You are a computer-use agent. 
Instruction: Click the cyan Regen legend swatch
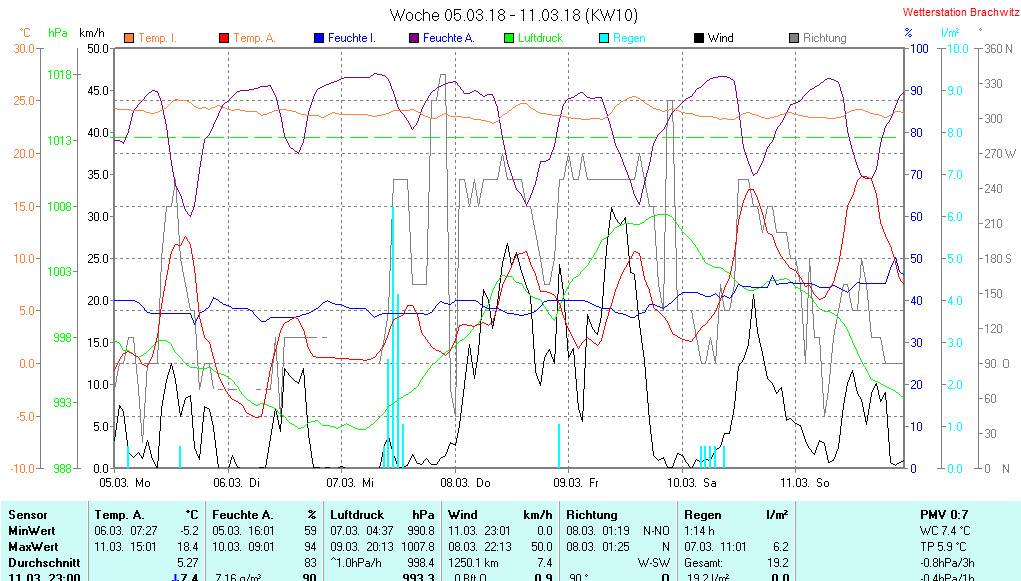(x=604, y=38)
